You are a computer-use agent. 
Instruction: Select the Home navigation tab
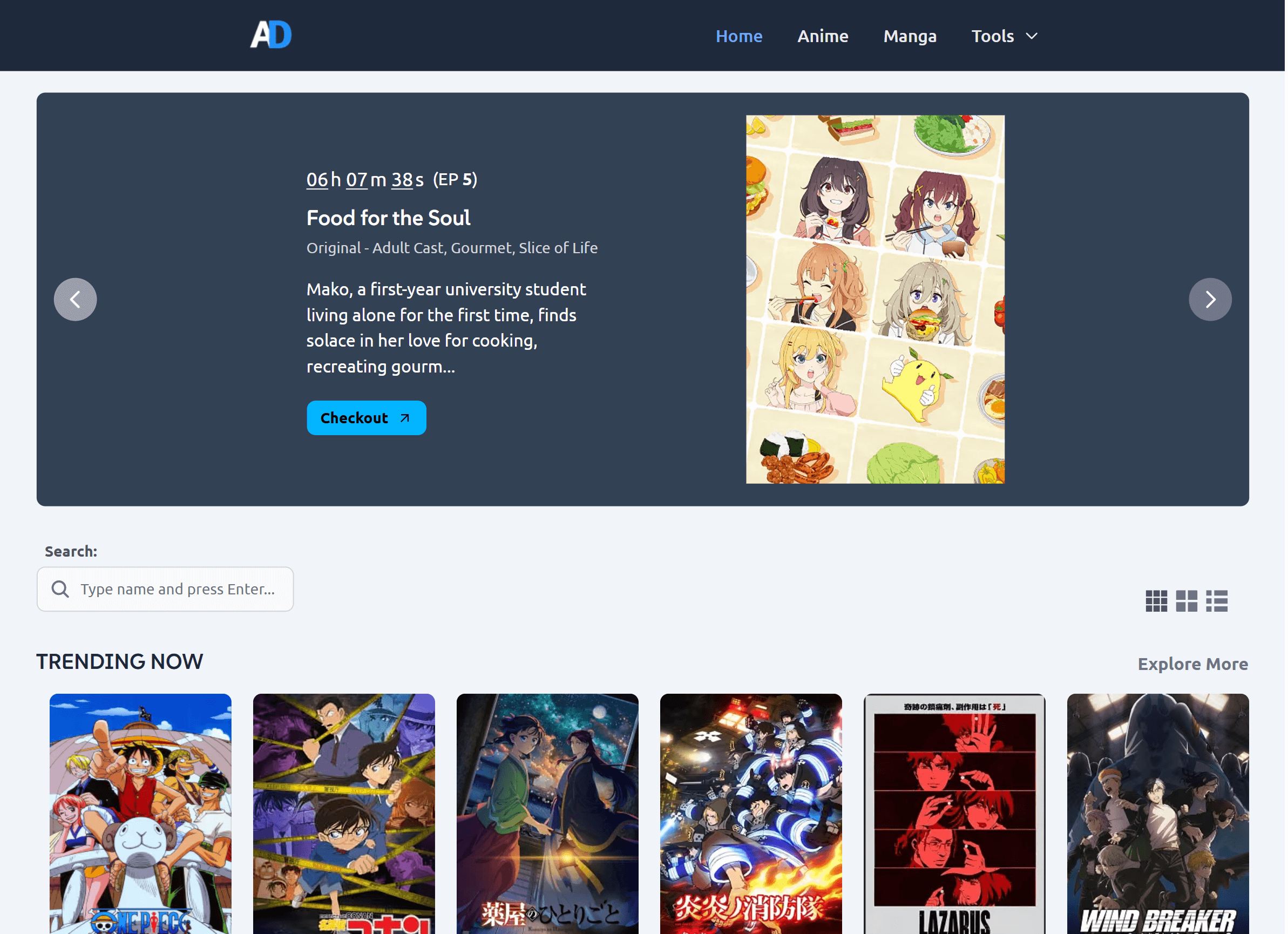[739, 36]
